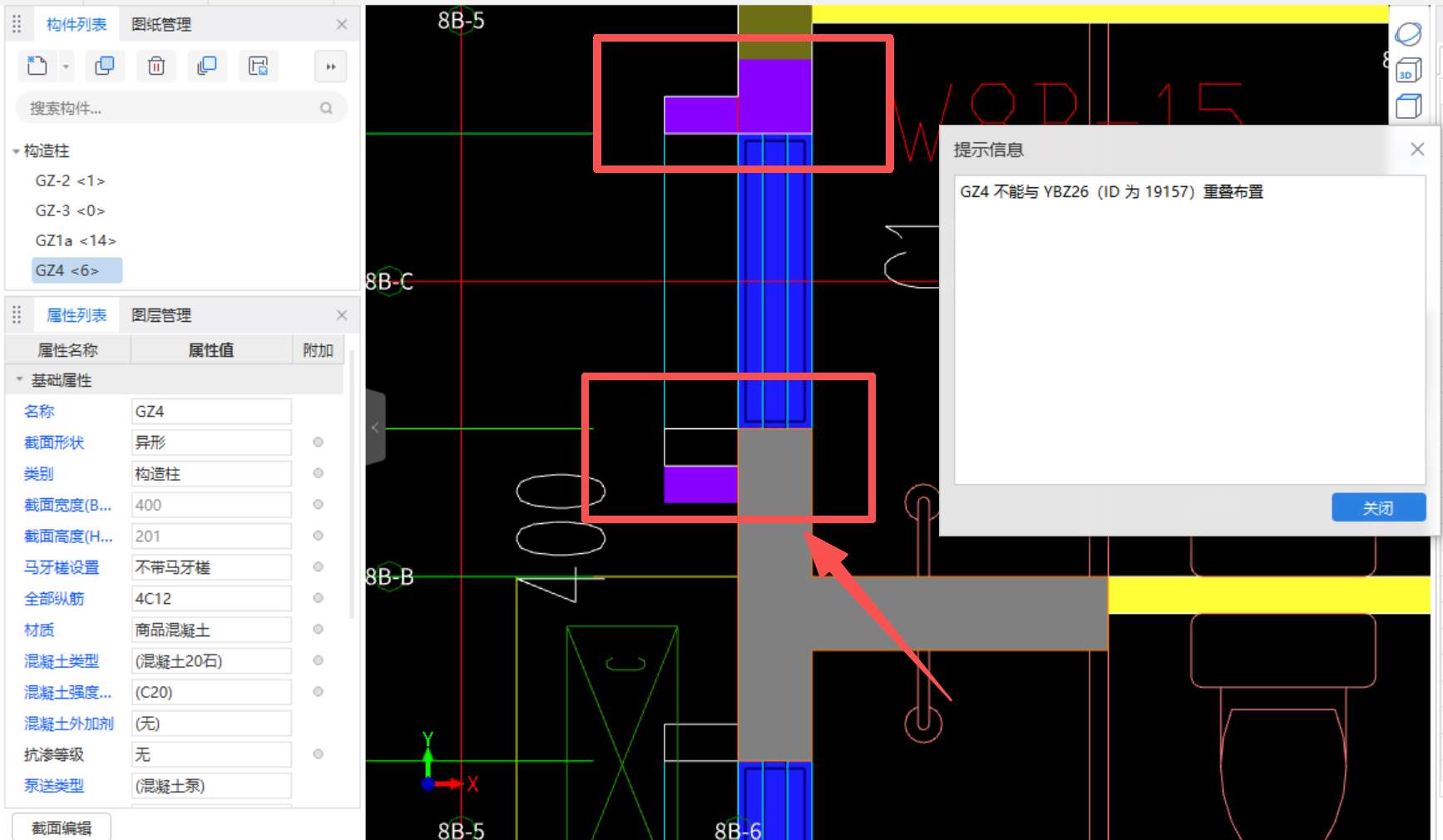Click the New component icon

click(x=37, y=66)
